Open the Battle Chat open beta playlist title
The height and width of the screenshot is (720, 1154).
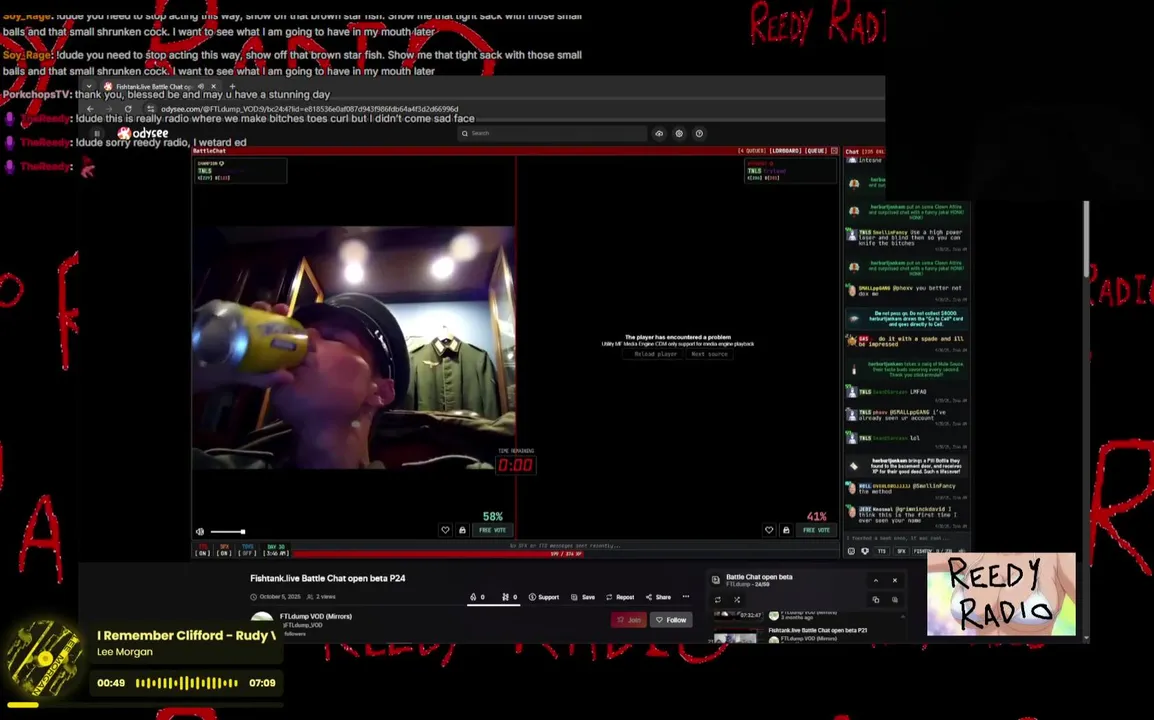[x=759, y=577]
